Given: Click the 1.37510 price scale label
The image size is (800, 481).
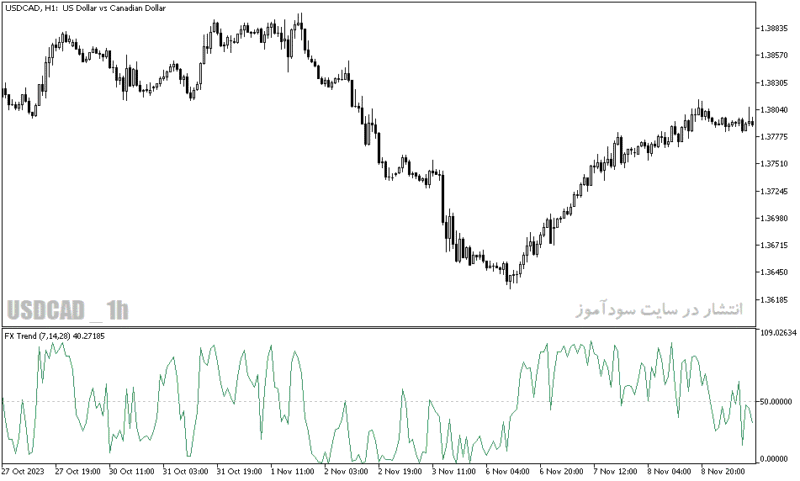Looking at the screenshot, I should click(773, 164).
